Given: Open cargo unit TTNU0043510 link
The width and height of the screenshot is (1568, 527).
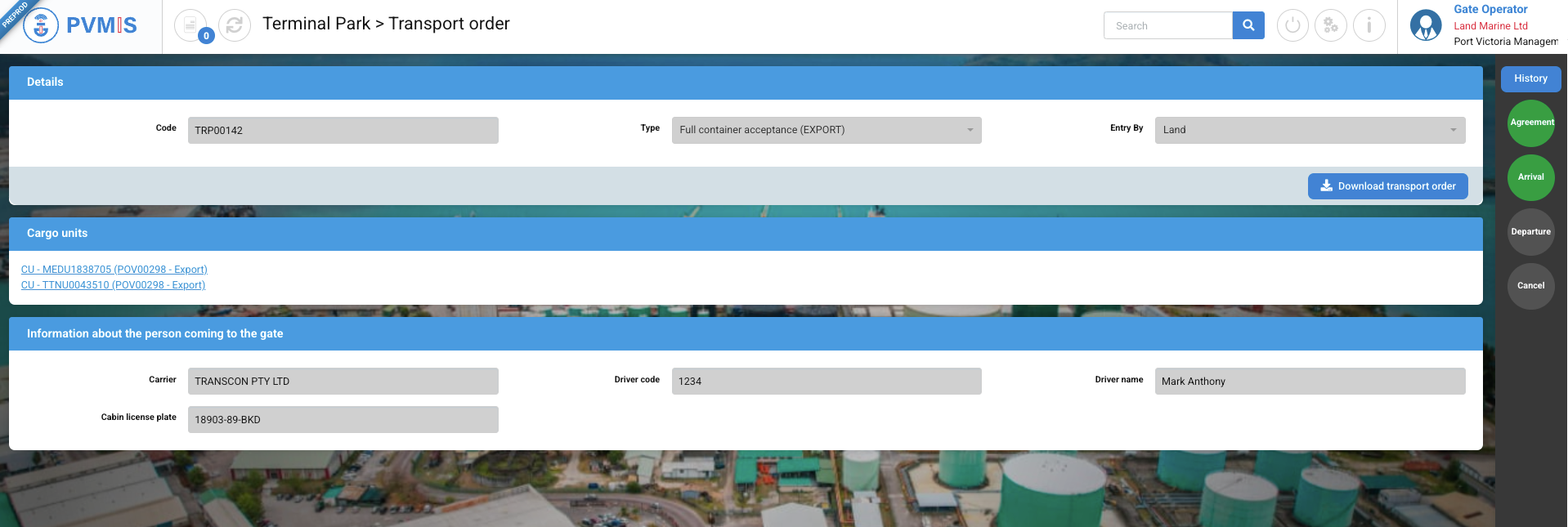Looking at the screenshot, I should click(x=113, y=285).
